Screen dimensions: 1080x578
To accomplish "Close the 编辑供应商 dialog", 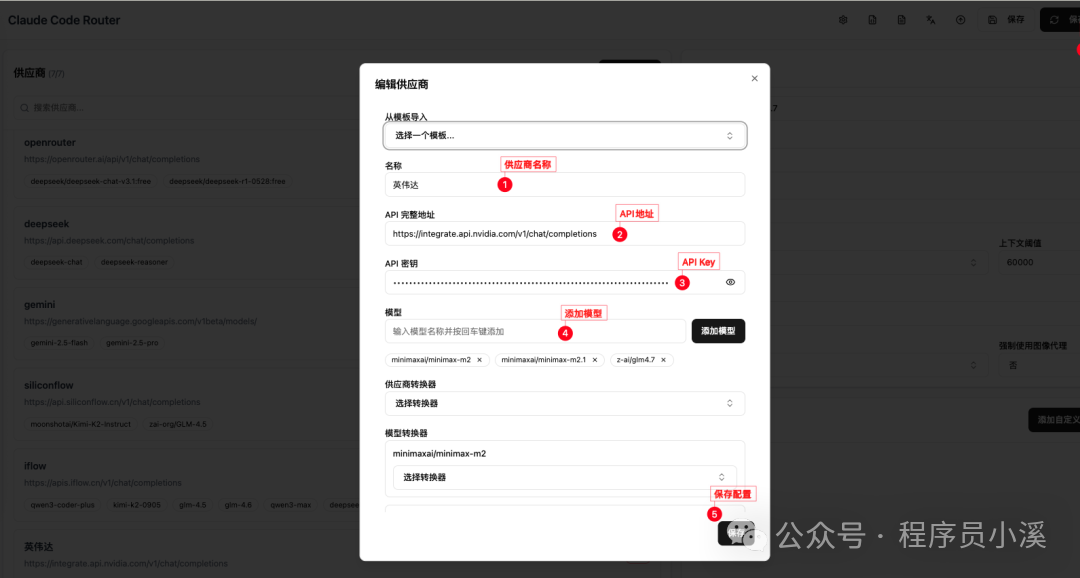I will pyautogui.click(x=754, y=79).
